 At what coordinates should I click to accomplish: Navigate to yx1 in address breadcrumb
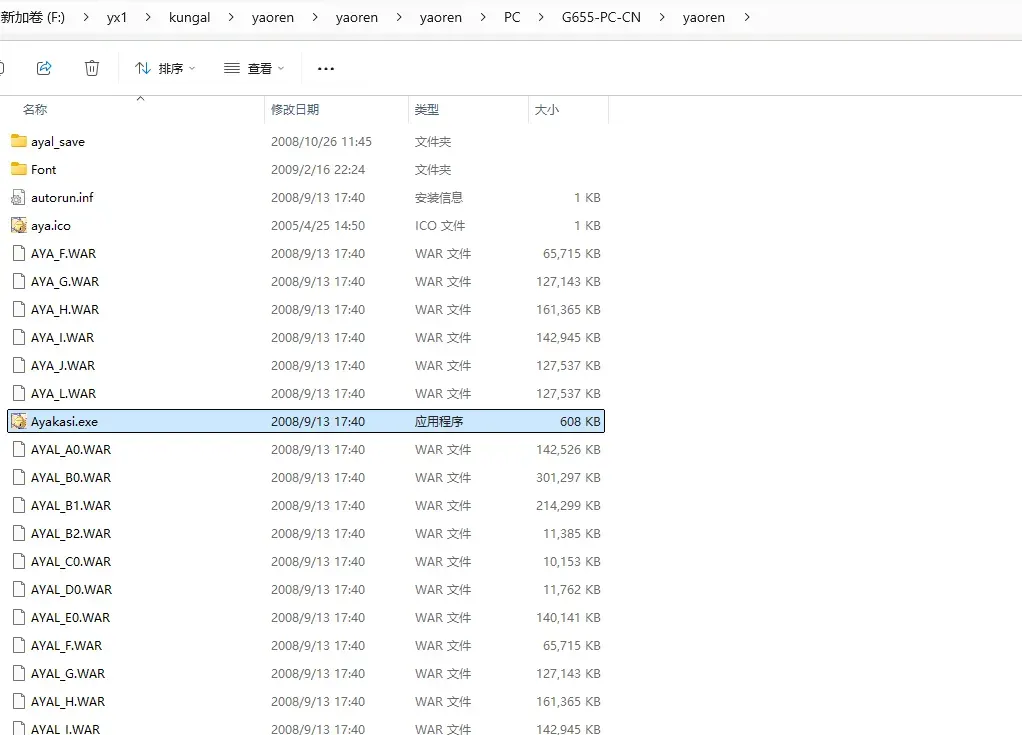[x=117, y=18]
